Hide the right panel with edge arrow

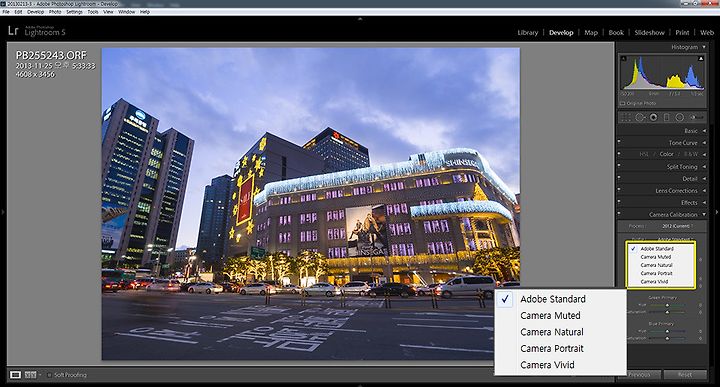click(717, 212)
